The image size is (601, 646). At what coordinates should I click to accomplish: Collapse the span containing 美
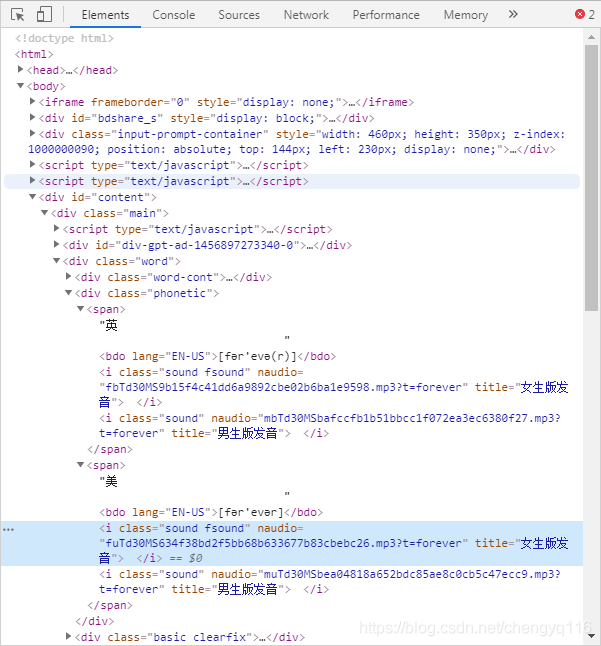point(80,465)
